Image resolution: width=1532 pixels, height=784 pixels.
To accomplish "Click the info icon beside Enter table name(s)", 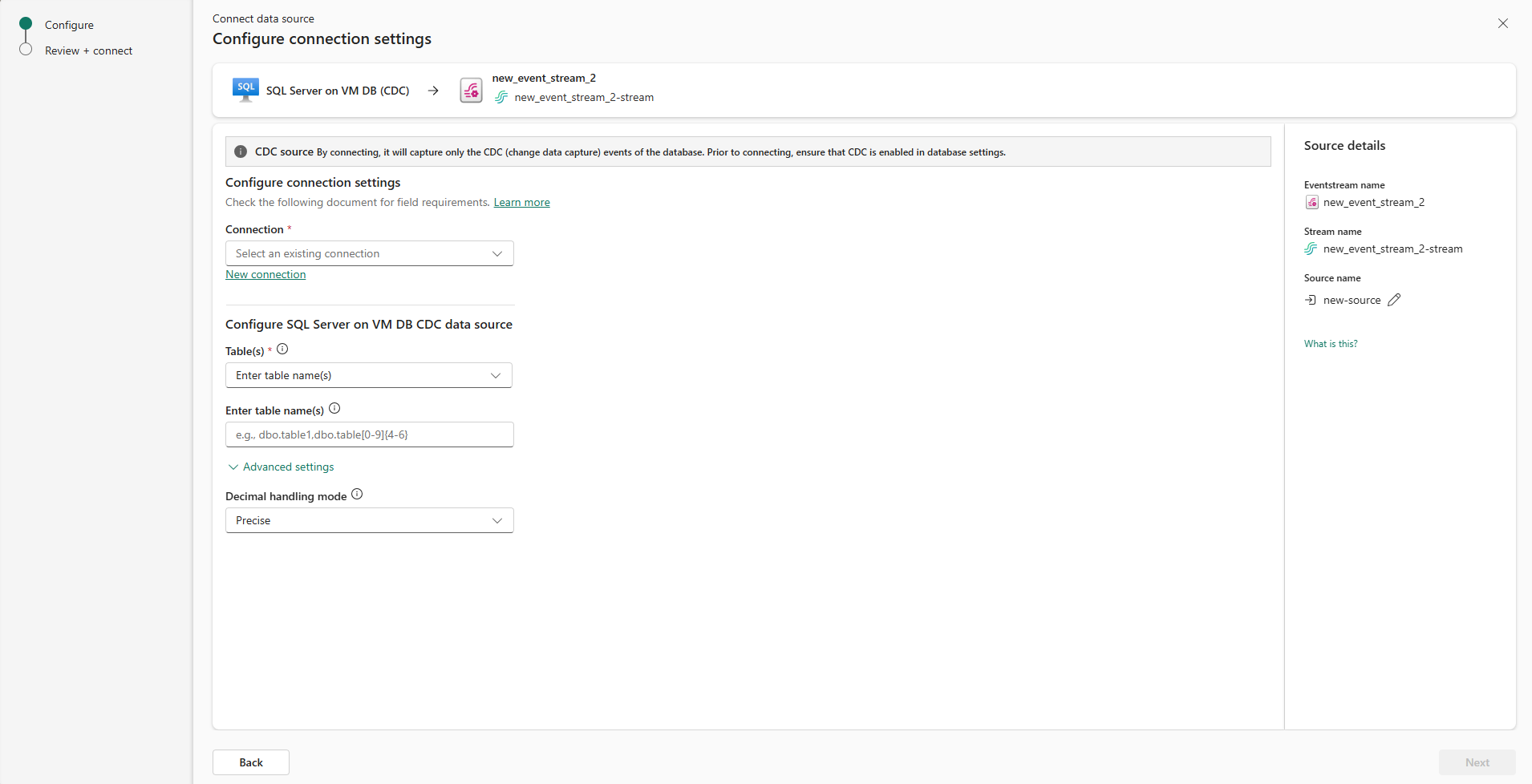I will (334, 408).
